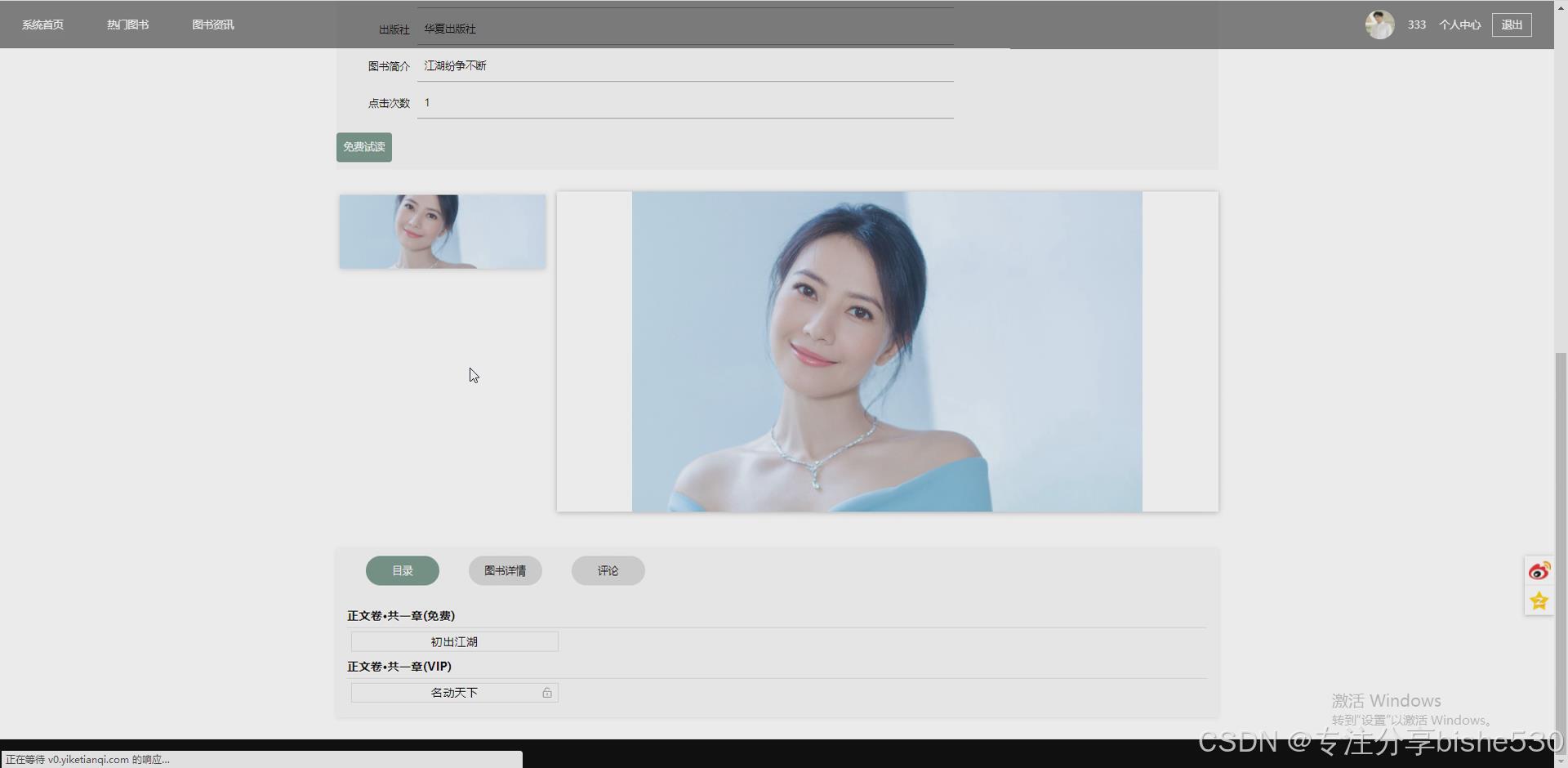Screen dimensions: 1568x768
Task: Click the user avatar picture
Action: pyautogui.click(x=1379, y=25)
